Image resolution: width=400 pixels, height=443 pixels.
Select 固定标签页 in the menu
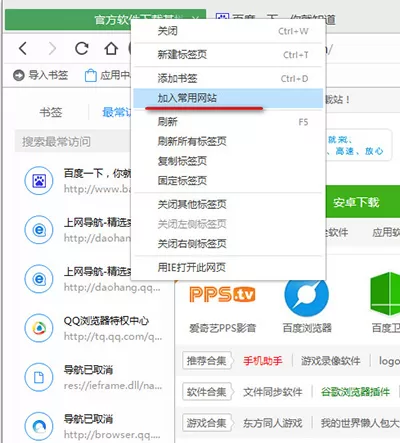[229, 181]
